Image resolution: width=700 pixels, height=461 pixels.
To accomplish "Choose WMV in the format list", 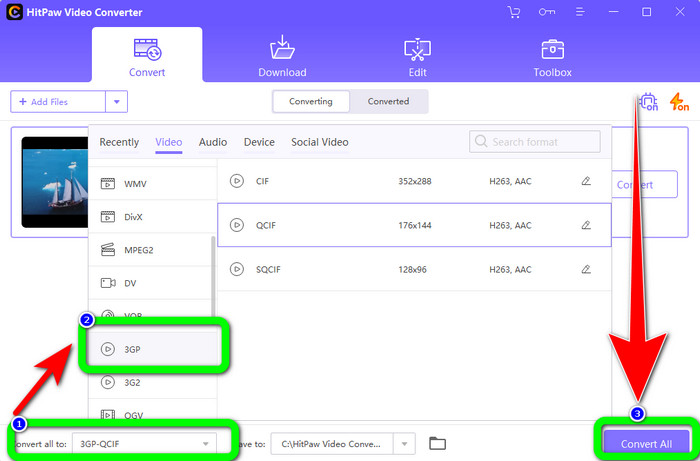I will point(152,183).
